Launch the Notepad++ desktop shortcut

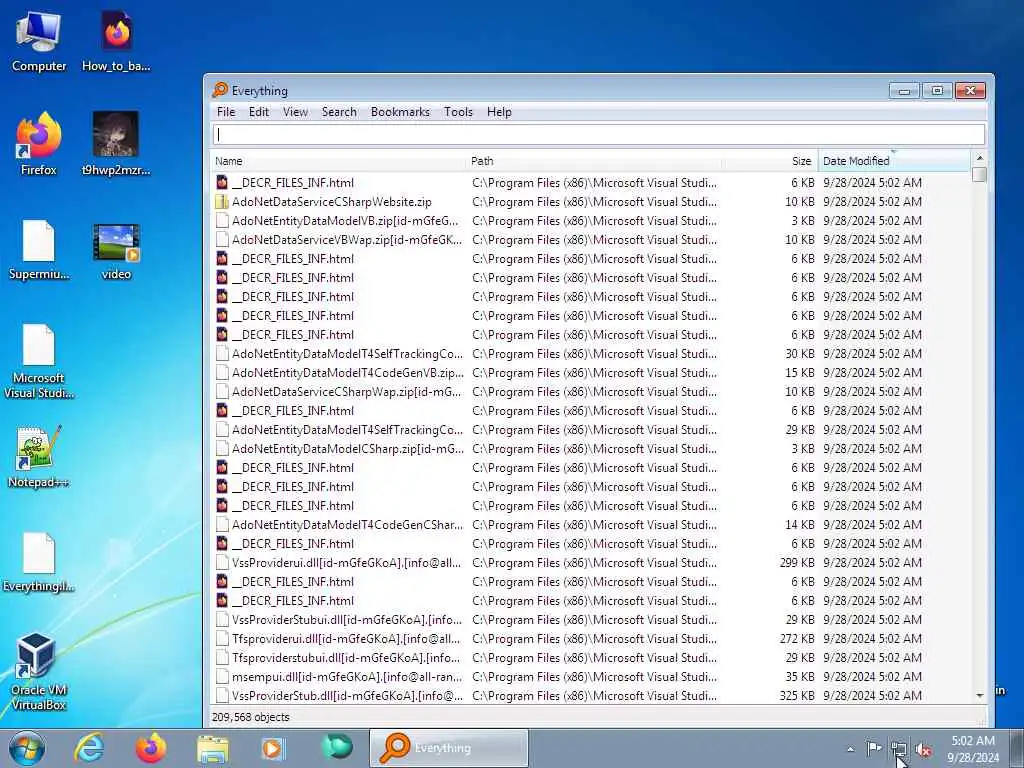39,457
